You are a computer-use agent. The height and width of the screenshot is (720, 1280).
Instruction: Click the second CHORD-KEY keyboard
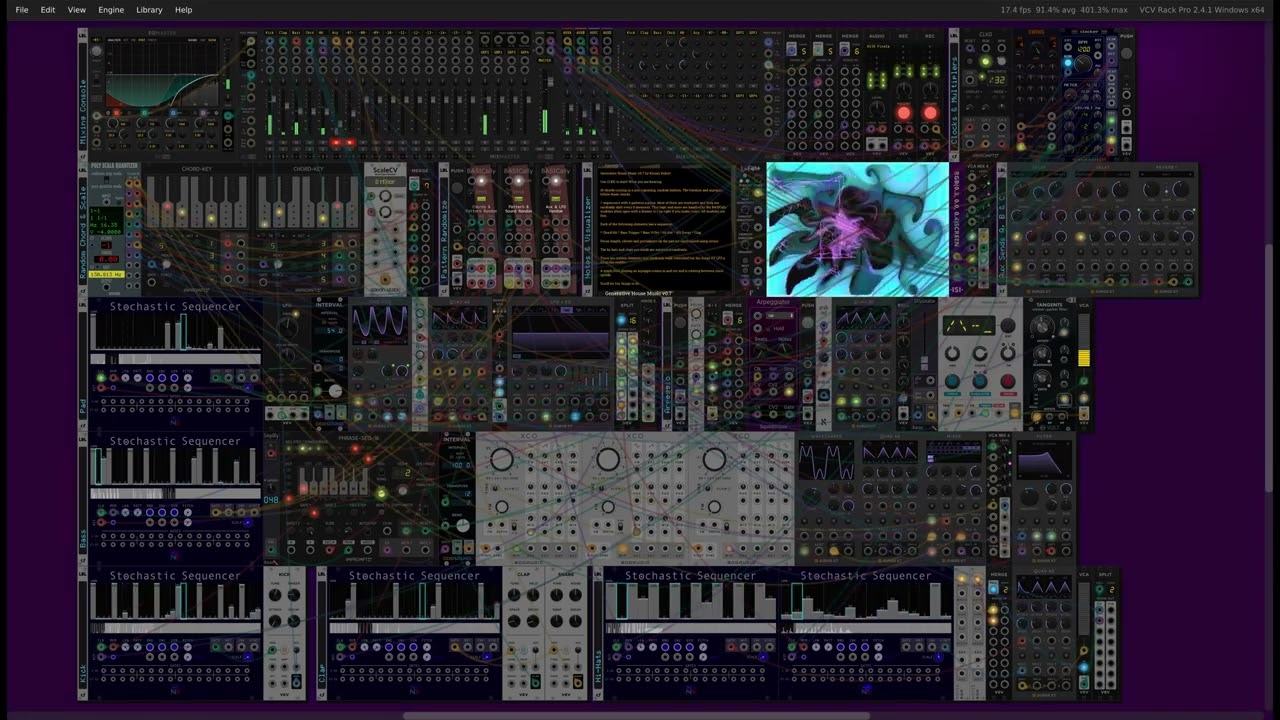coord(307,200)
